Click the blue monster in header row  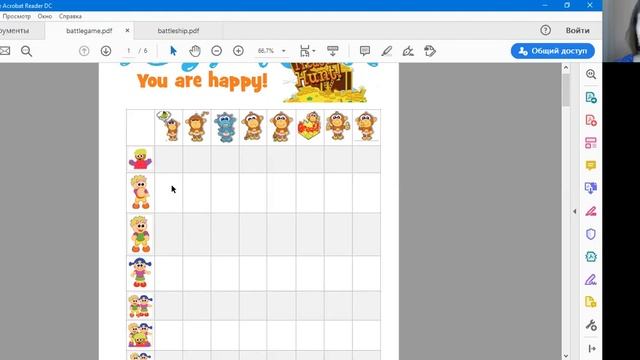click(x=225, y=127)
